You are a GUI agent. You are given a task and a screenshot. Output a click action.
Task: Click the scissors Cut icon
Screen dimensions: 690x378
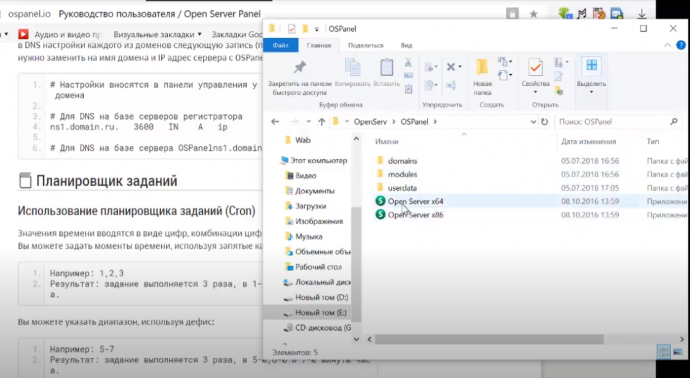pos(408,62)
